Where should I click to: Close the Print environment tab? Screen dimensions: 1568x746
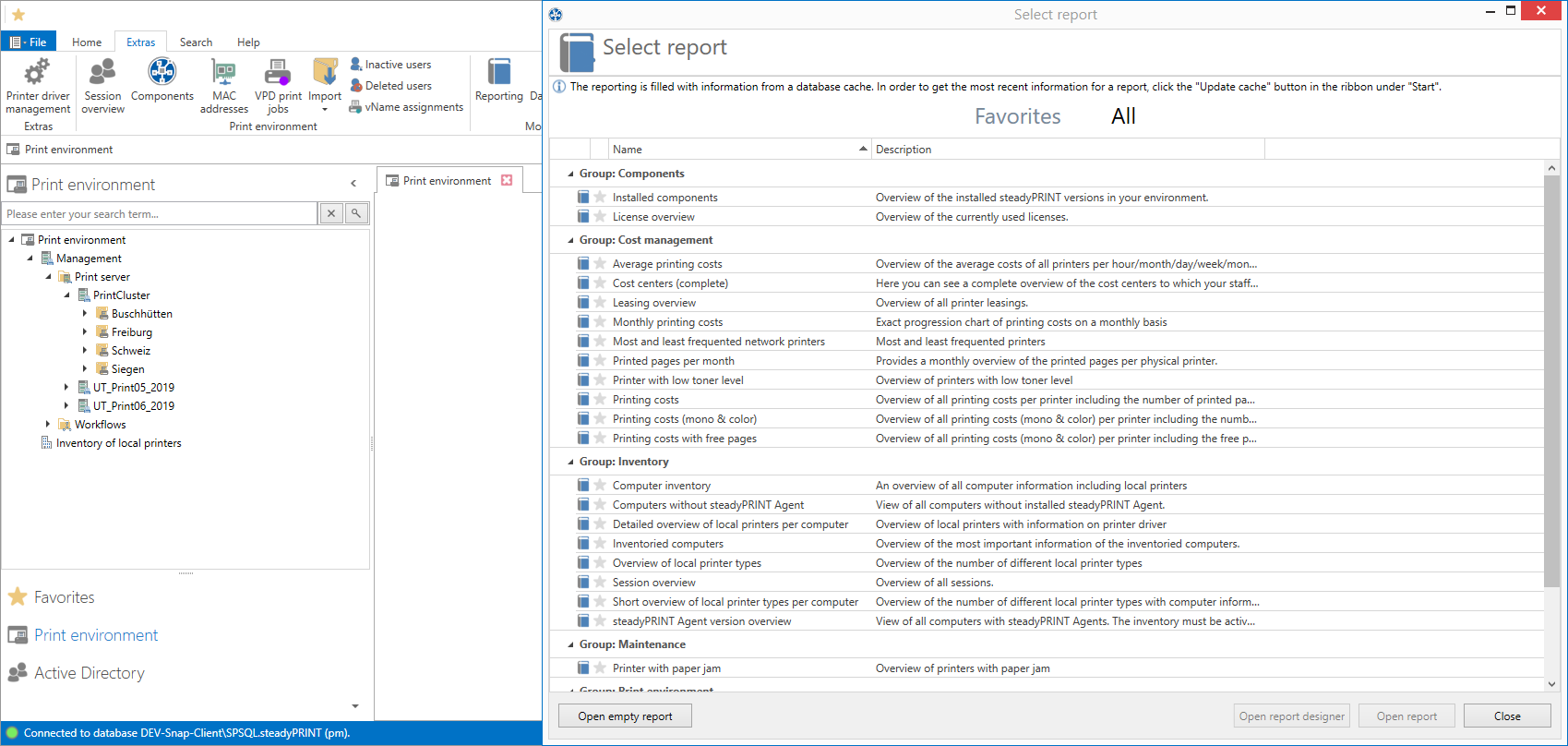(507, 181)
